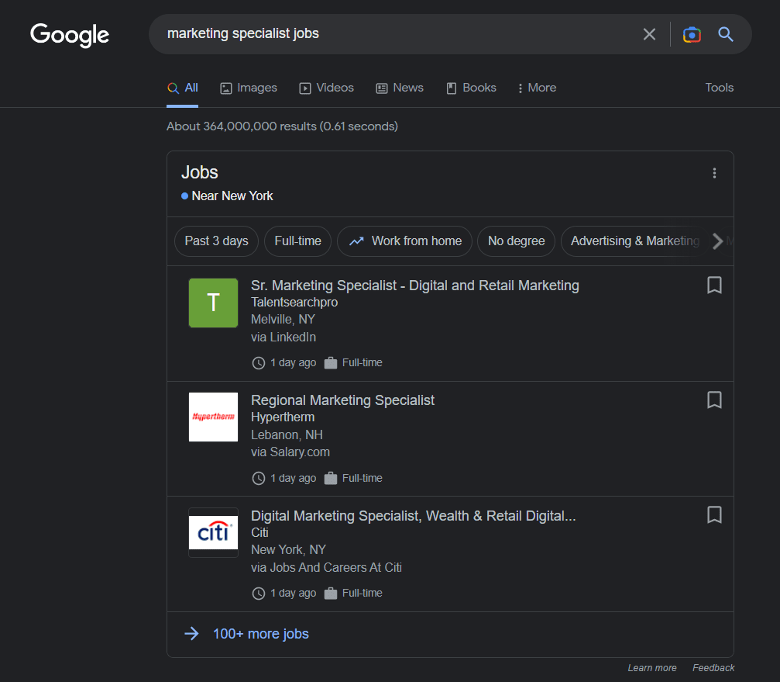Switch to the Images tab

tap(248, 88)
